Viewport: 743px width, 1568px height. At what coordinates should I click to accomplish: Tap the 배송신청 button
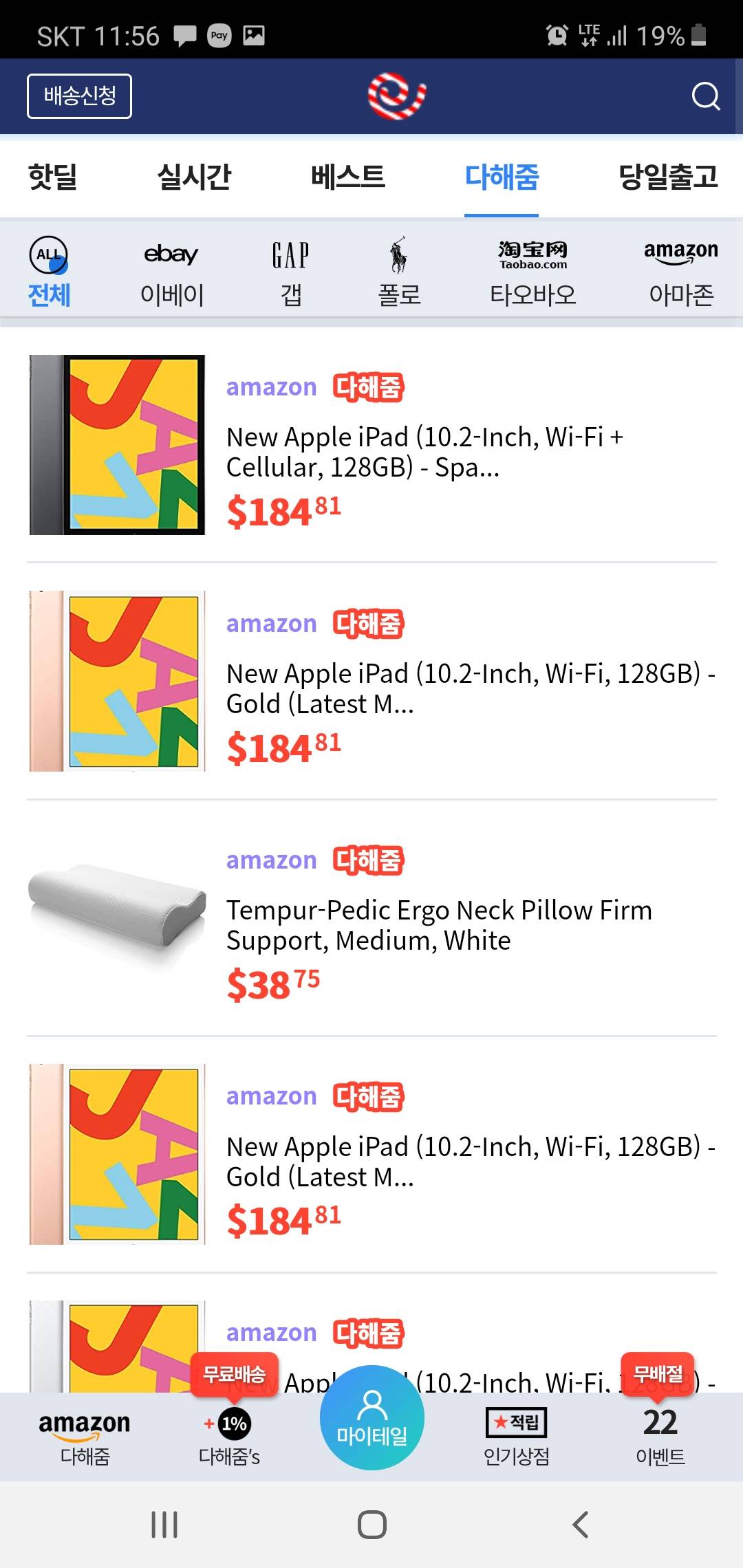79,96
